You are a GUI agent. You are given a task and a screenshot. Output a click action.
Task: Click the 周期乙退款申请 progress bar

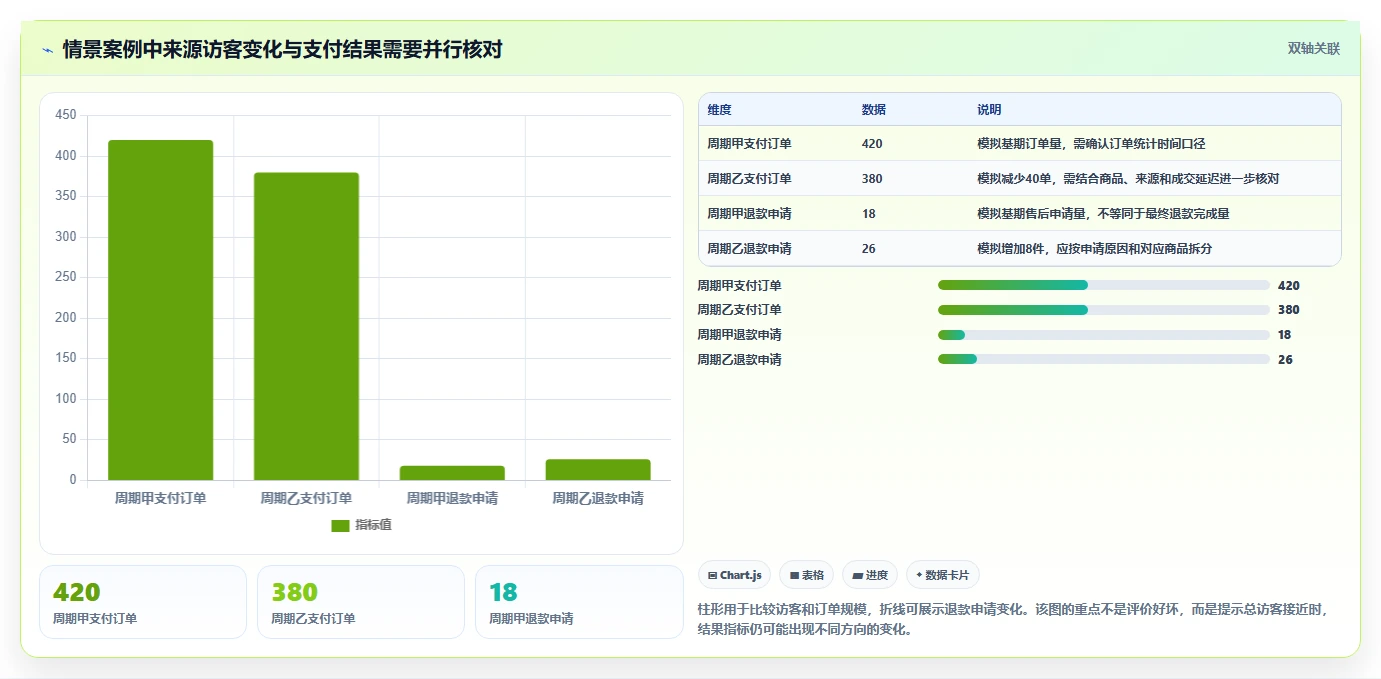pos(1104,359)
